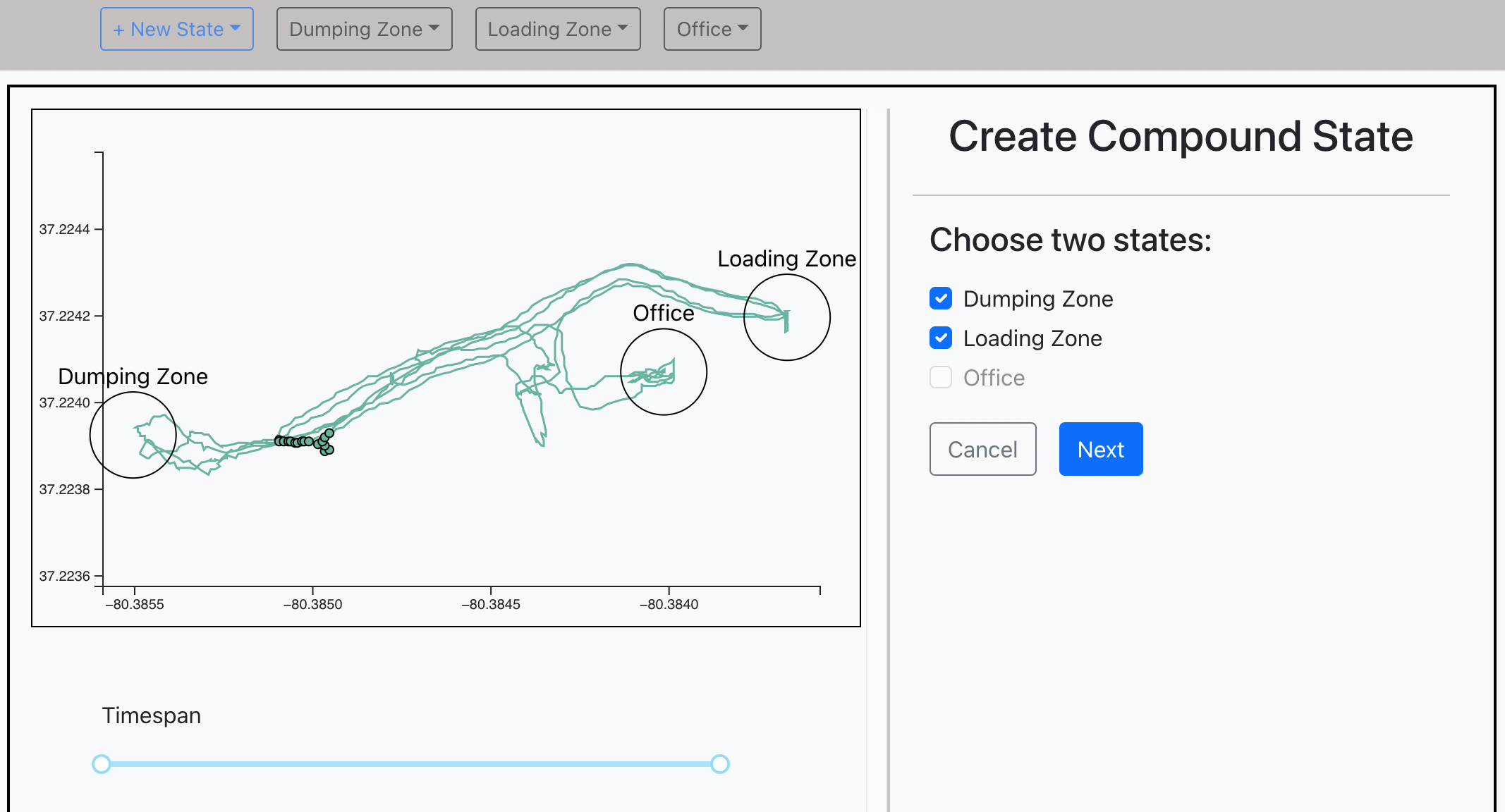Open the Office dropdown in the toolbar
The width and height of the screenshot is (1505, 812).
click(712, 29)
